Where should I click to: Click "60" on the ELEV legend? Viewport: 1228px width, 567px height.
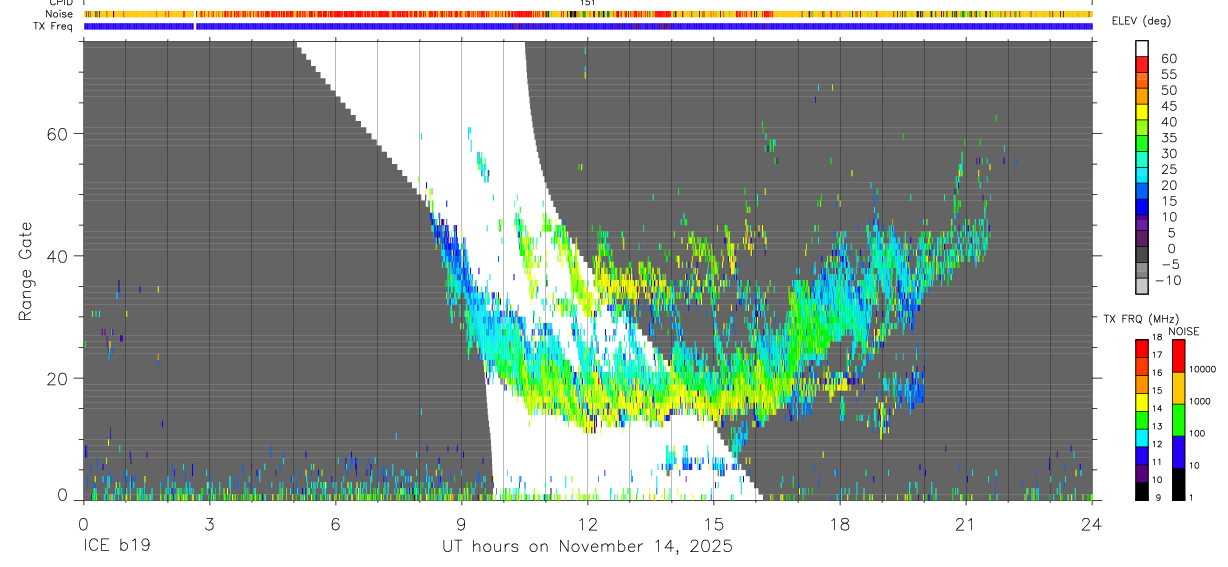pyautogui.click(x=1168, y=59)
